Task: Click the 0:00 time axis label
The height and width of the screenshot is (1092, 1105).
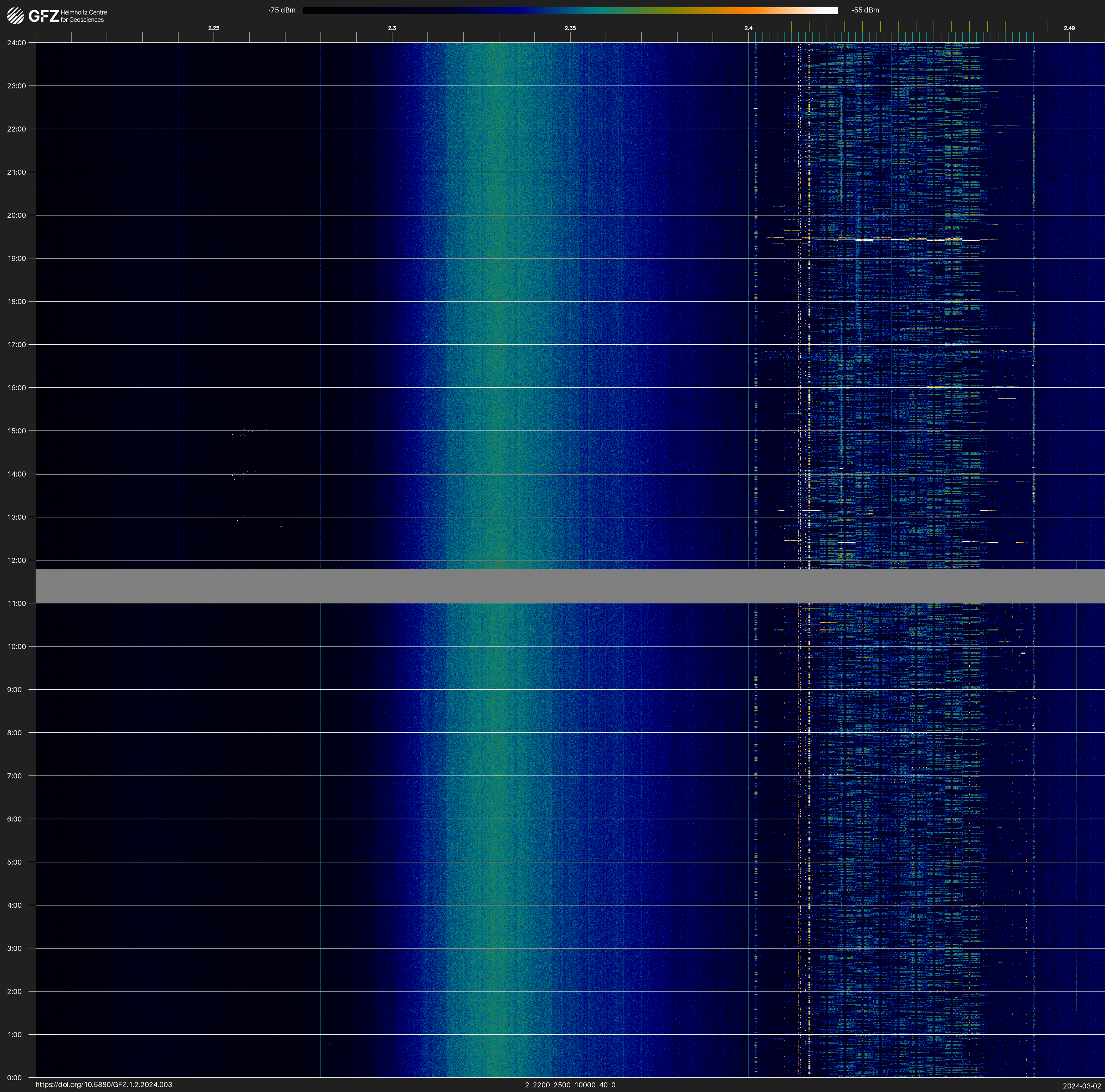Action: coord(14,1078)
